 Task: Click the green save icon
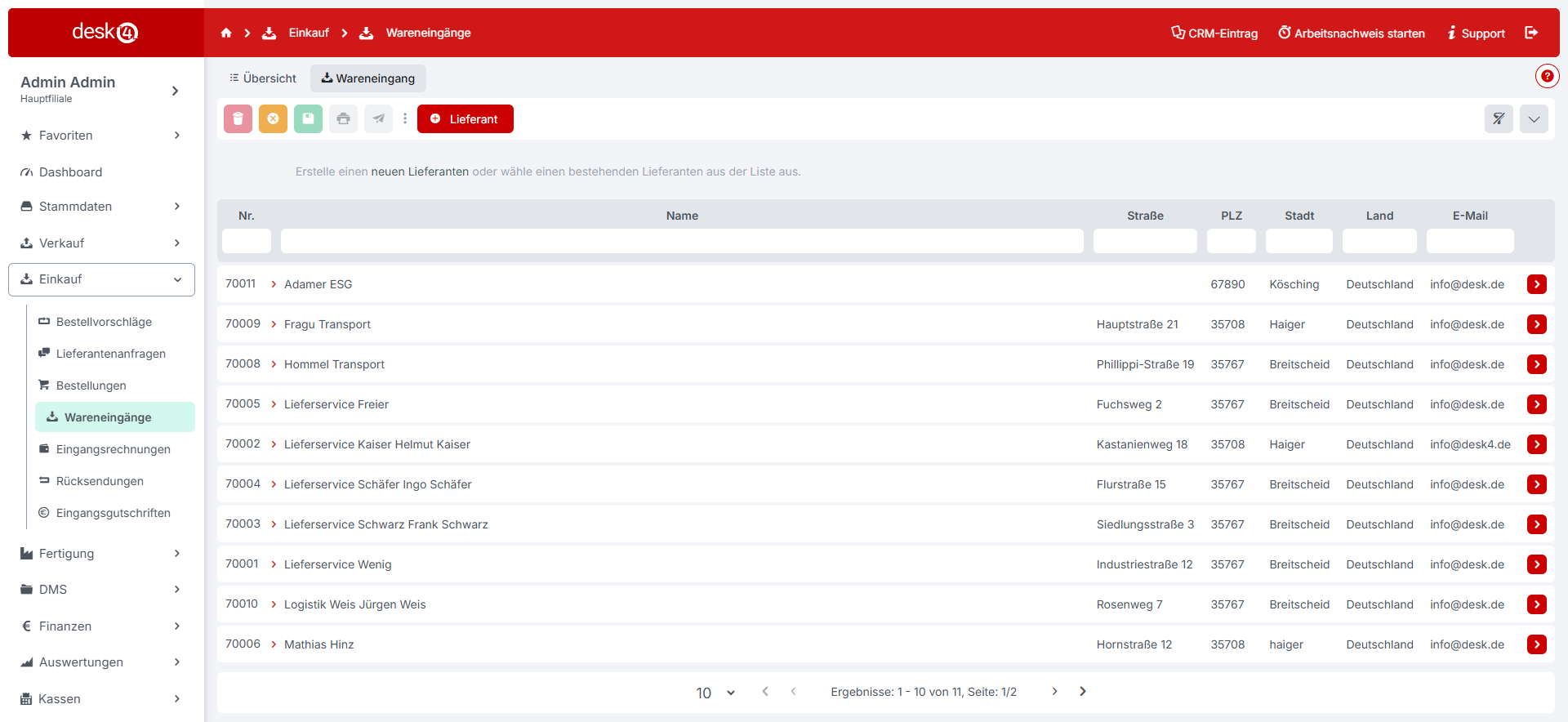tap(308, 119)
